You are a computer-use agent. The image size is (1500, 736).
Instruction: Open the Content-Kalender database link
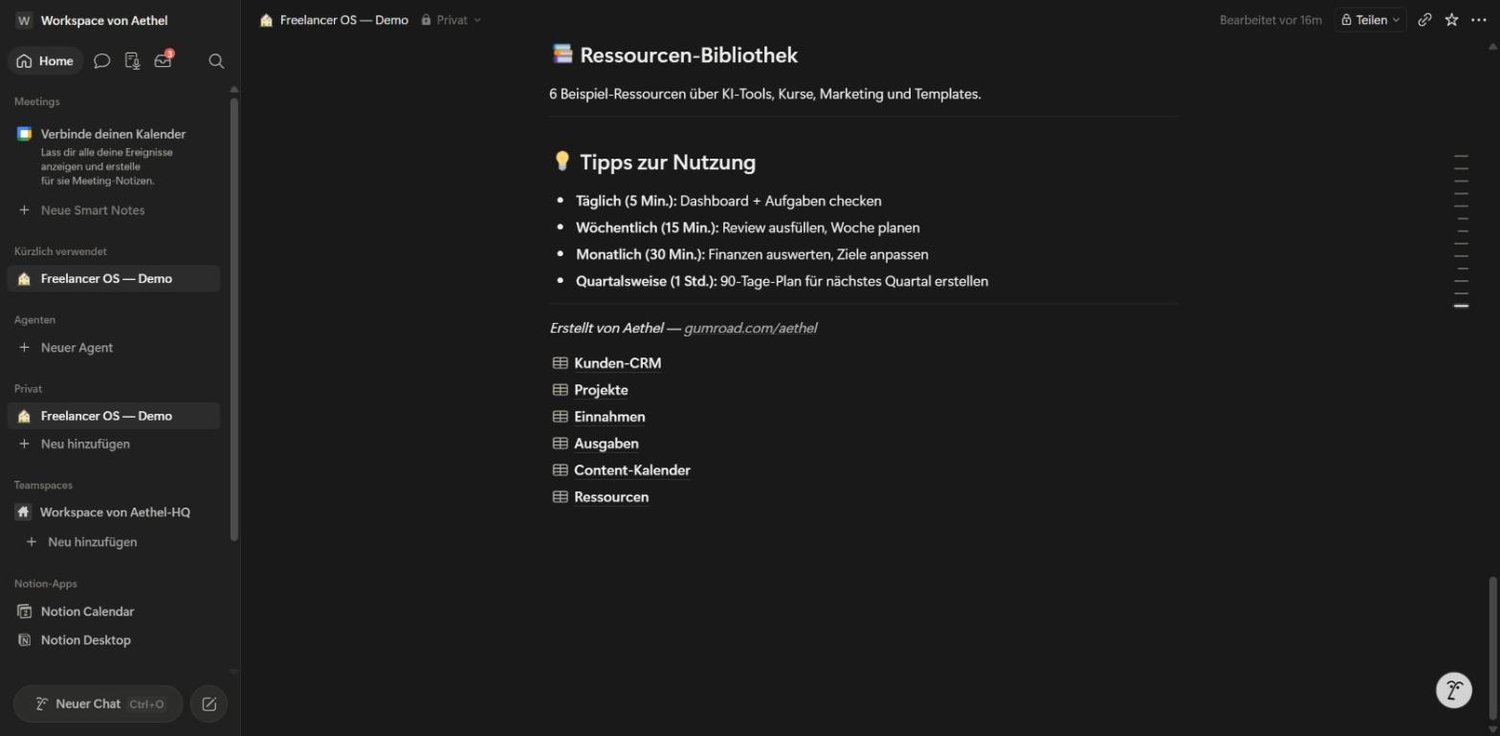(632, 470)
